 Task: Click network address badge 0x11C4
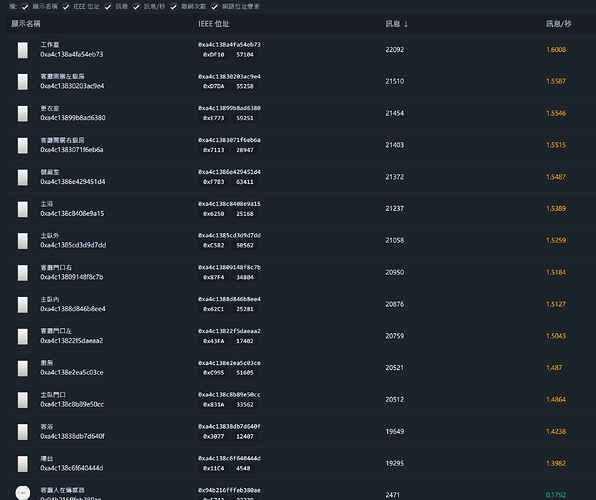click(214, 468)
